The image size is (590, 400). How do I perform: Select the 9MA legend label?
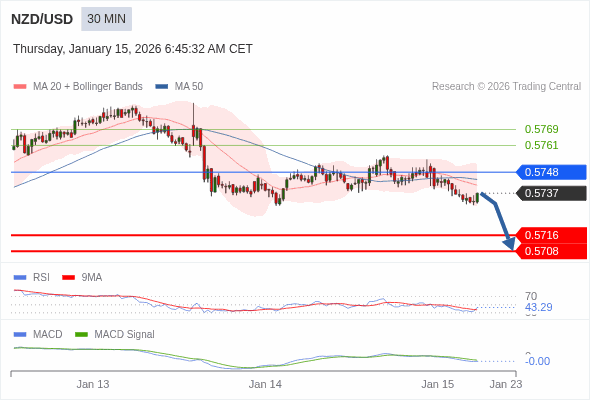point(92,278)
